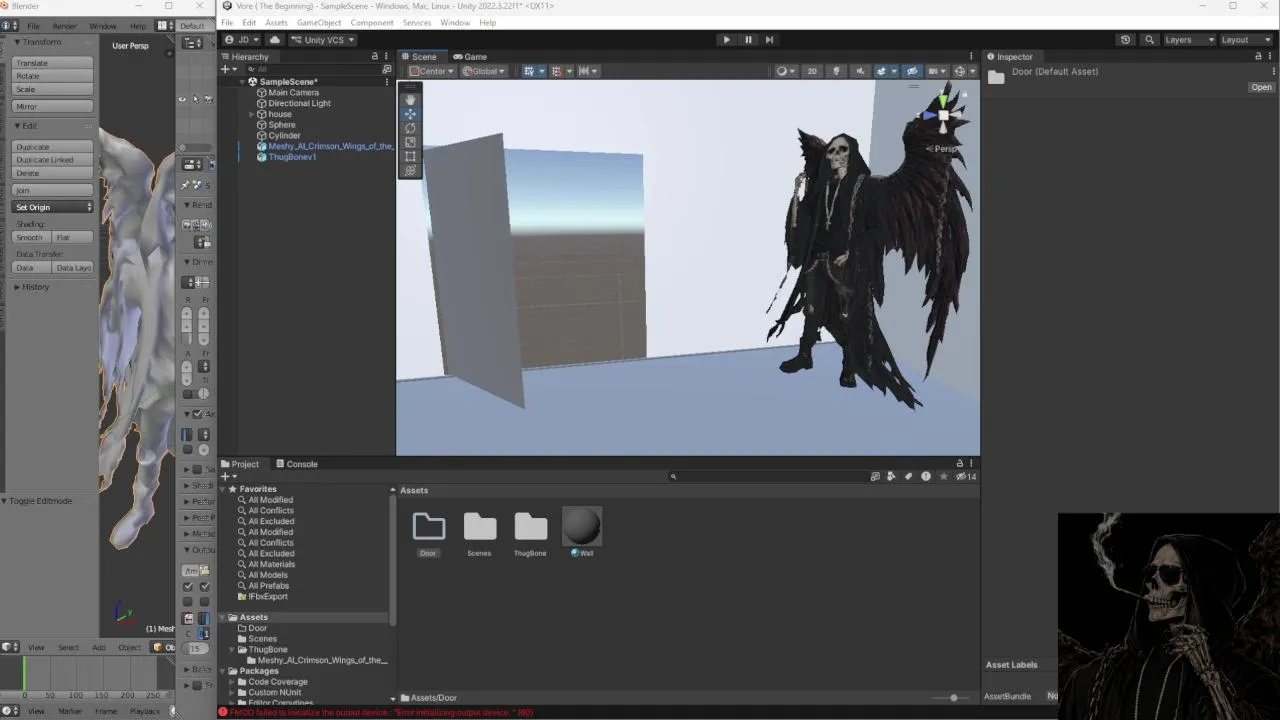Lock the Hierarchy panel
Screen dimensions: 1280x720
[375, 57]
